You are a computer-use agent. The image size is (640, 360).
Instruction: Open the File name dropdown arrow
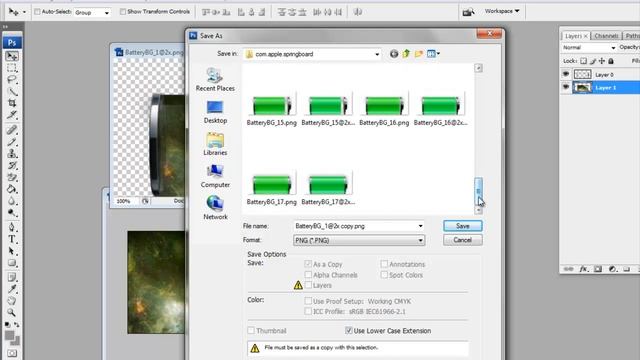pyautogui.click(x=420, y=226)
